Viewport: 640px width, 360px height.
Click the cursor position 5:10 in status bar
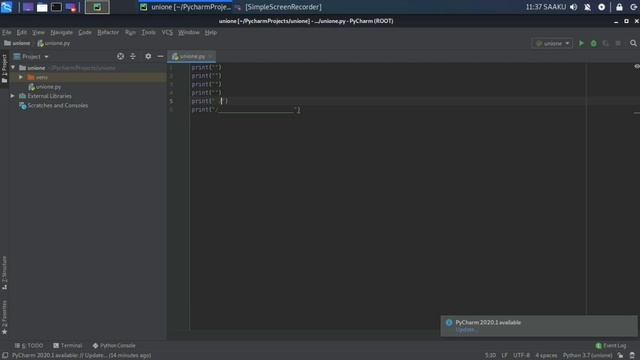490,356
